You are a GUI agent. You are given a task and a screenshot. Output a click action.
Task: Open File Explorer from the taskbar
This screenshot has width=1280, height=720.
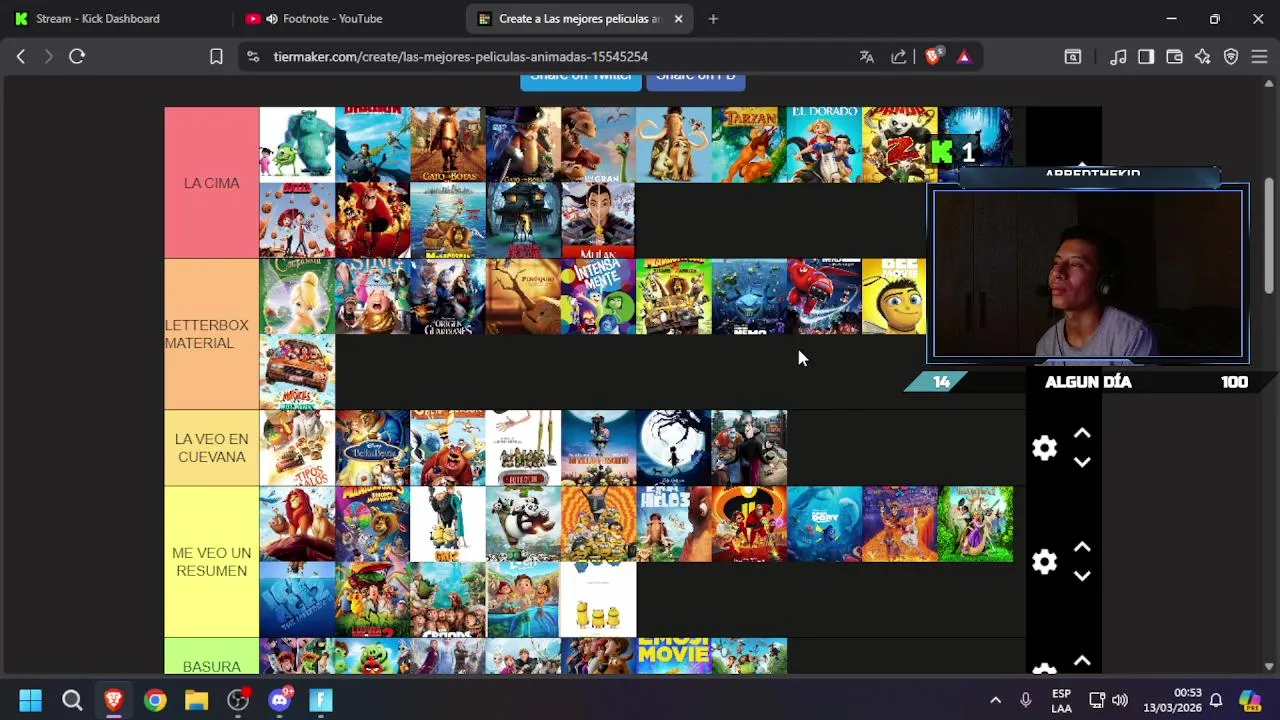point(196,700)
